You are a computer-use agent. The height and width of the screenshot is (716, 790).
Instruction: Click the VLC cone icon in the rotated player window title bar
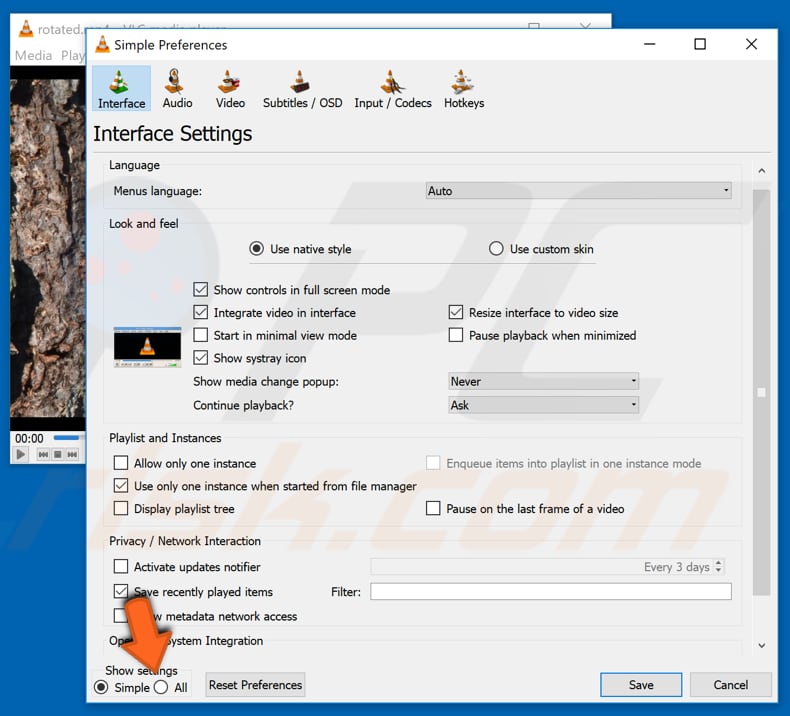(x=26, y=29)
